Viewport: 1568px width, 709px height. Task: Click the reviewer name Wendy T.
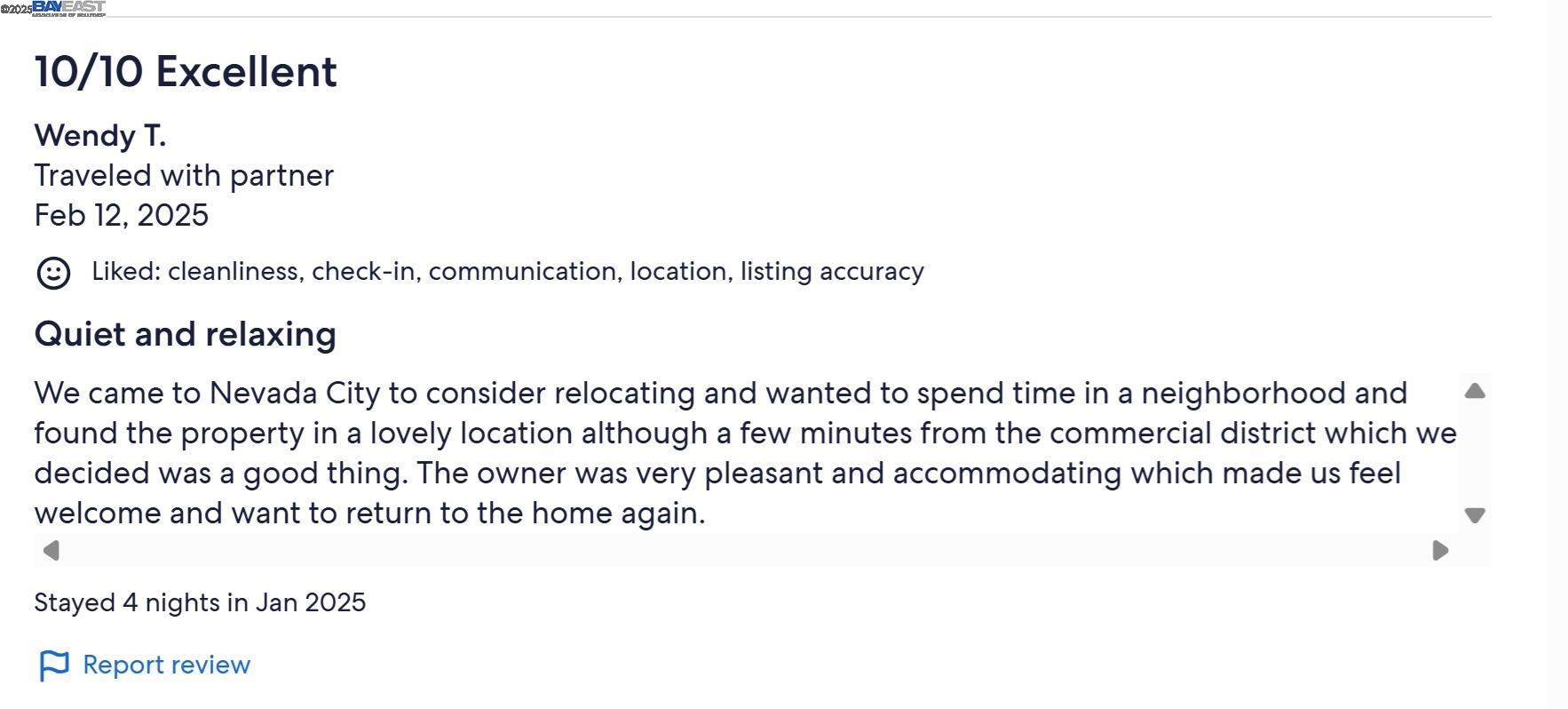coord(100,136)
